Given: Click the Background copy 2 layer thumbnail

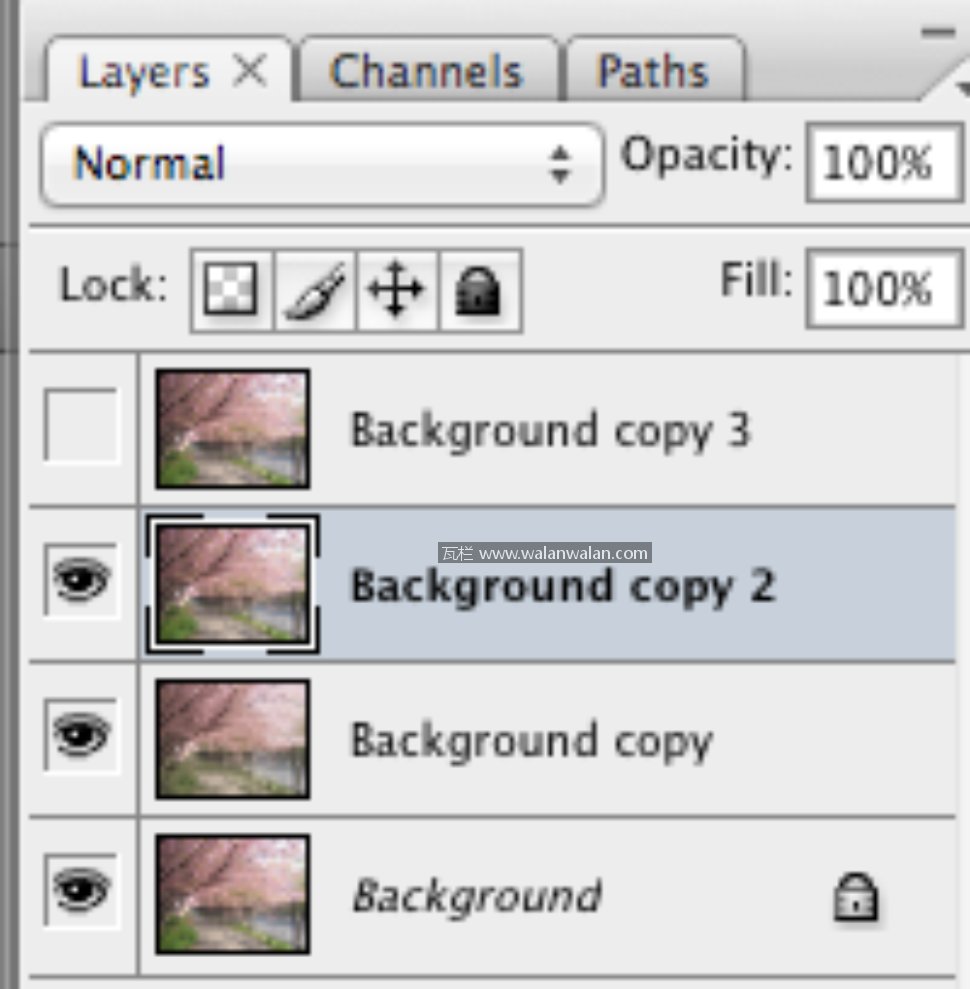Looking at the screenshot, I should [x=232, y=584].
